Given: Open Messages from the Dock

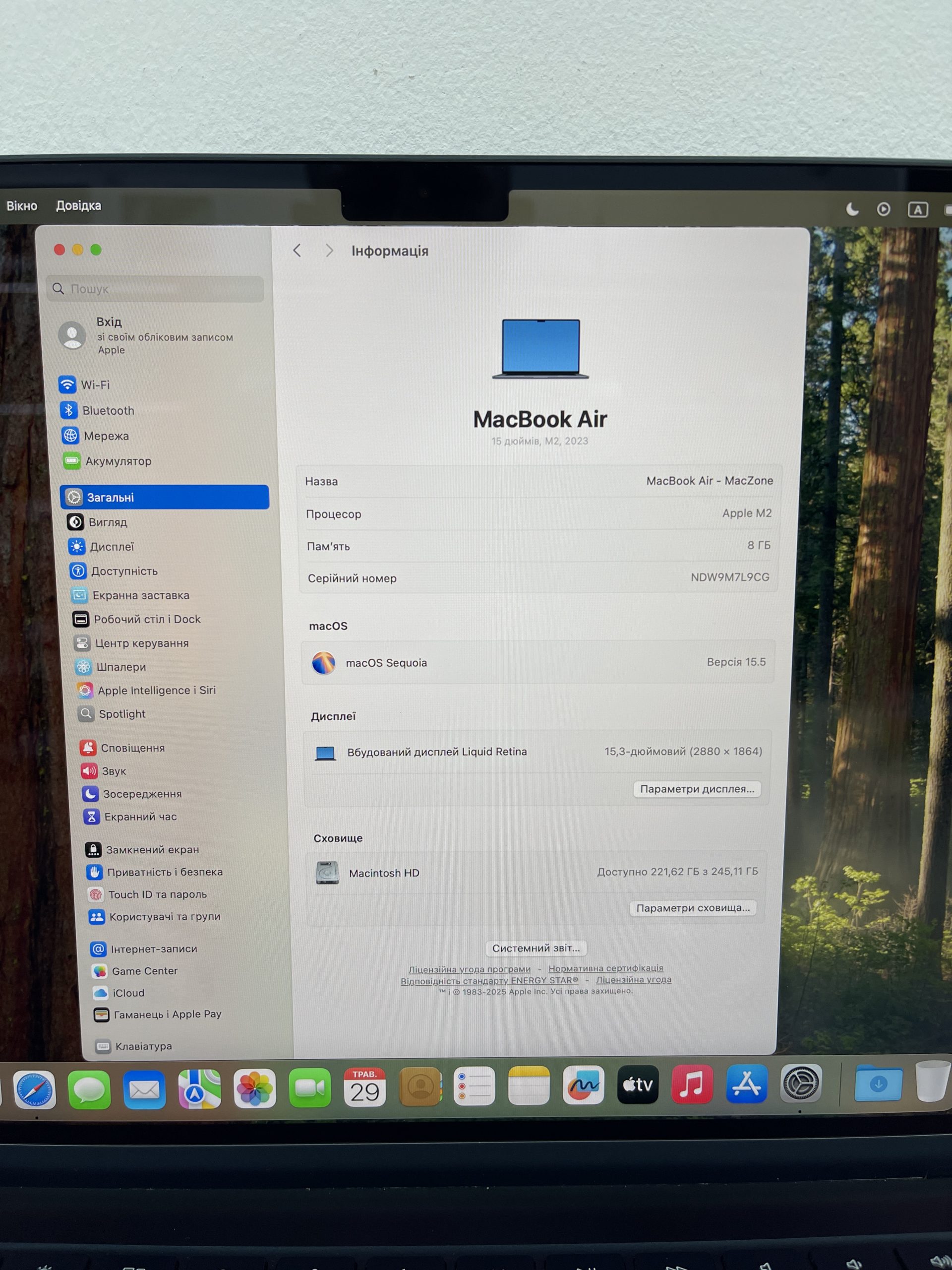Looking at the screenshot, I should coord(90,1089).
